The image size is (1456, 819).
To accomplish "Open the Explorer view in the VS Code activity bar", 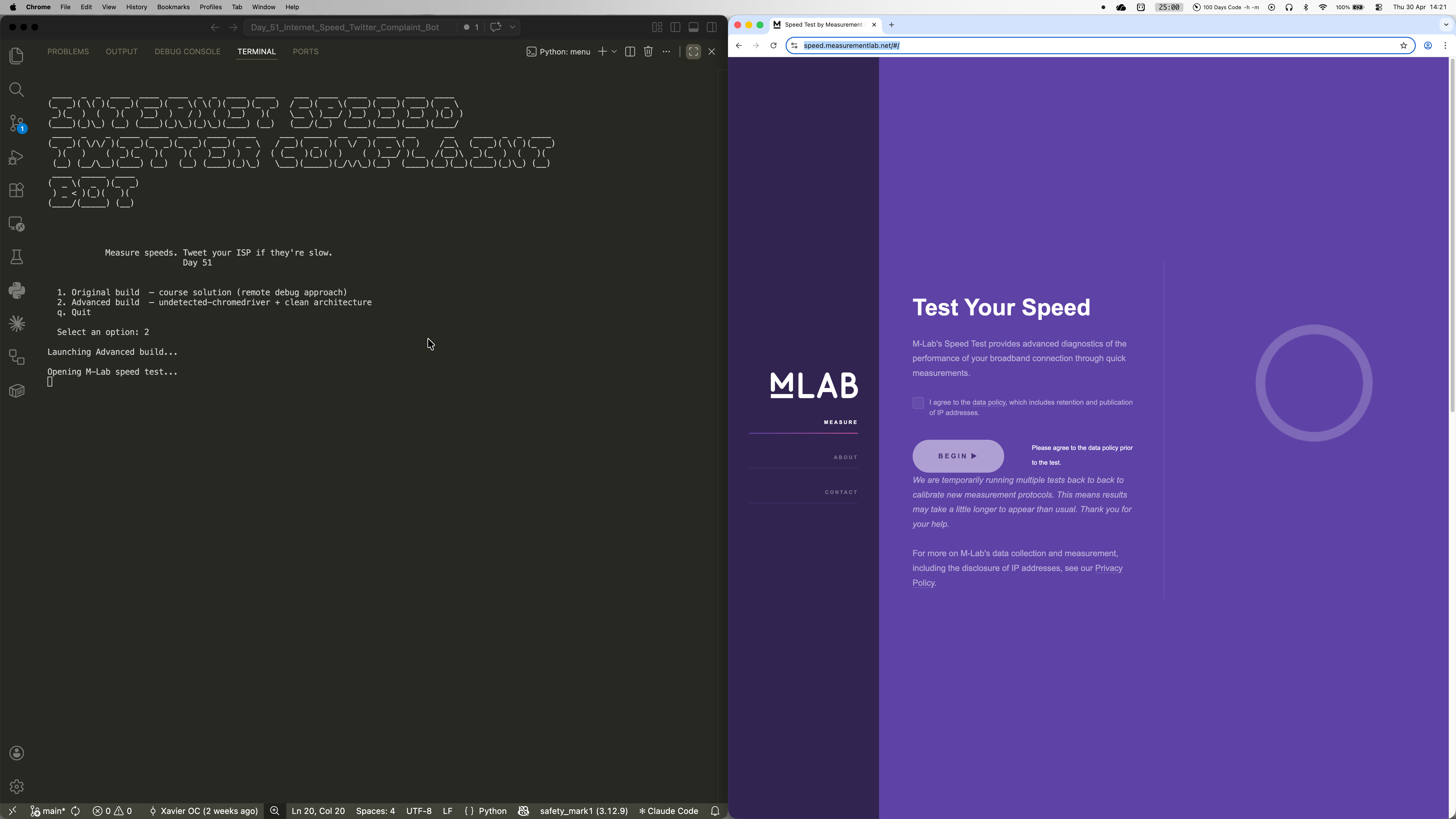I will click(17, 56).
